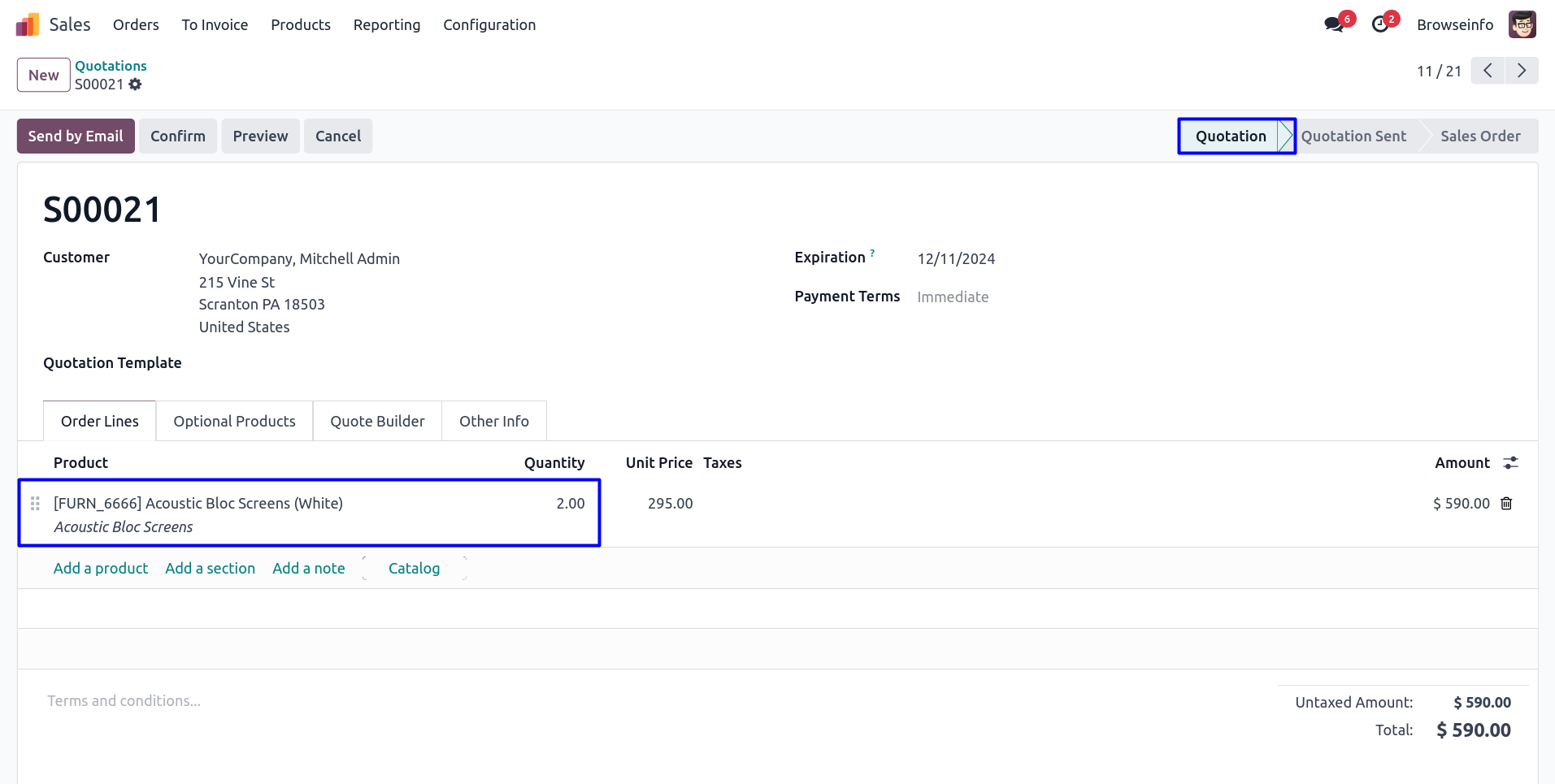Screen dimensions: 1555x784
Task: Switch to the Optional Products tab
Action: point(234,422)
